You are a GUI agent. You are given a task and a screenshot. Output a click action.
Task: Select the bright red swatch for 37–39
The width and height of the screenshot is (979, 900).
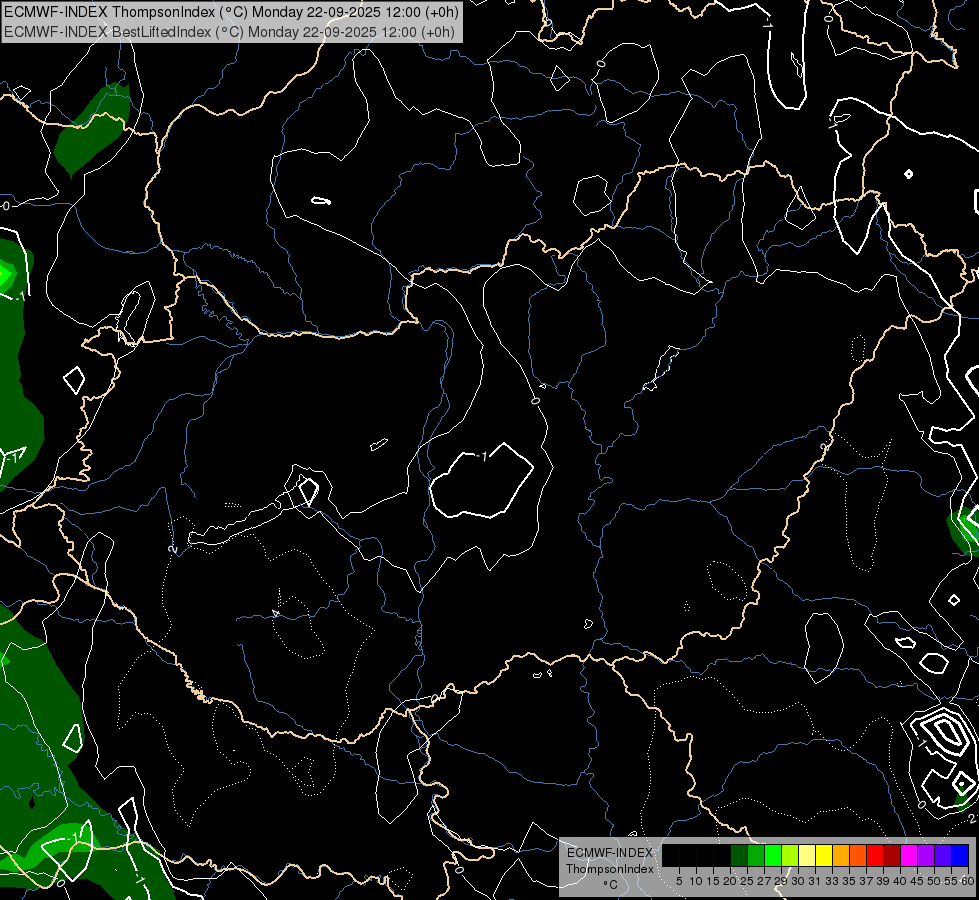[x=875, y=855]
